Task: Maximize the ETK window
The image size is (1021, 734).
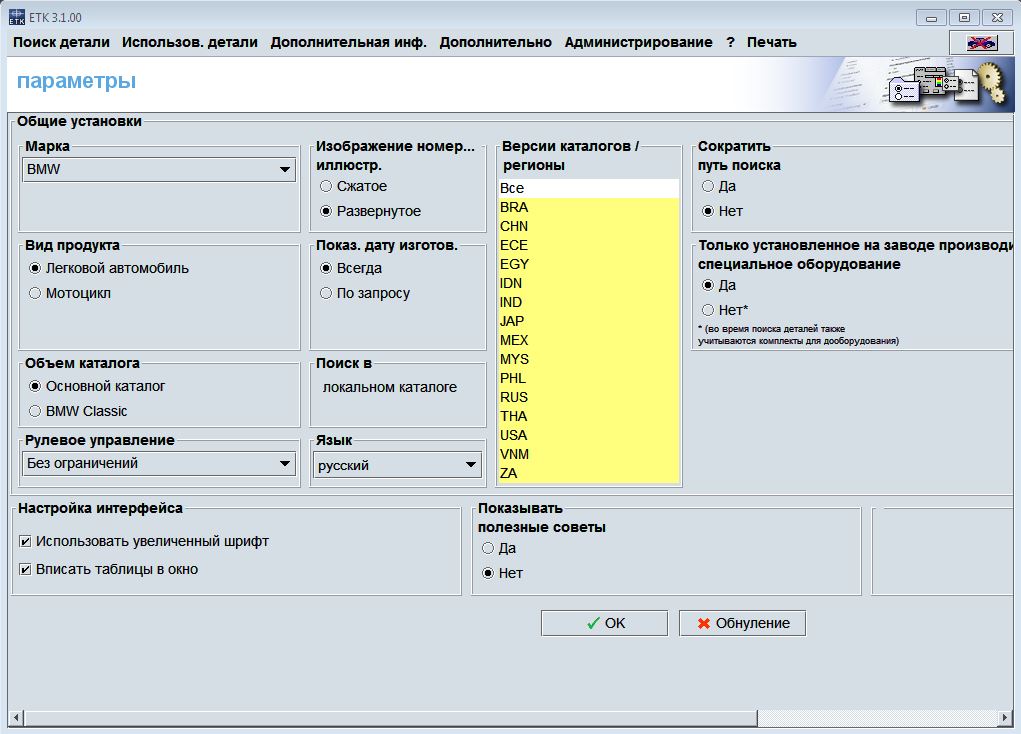Action: point(964,18)
